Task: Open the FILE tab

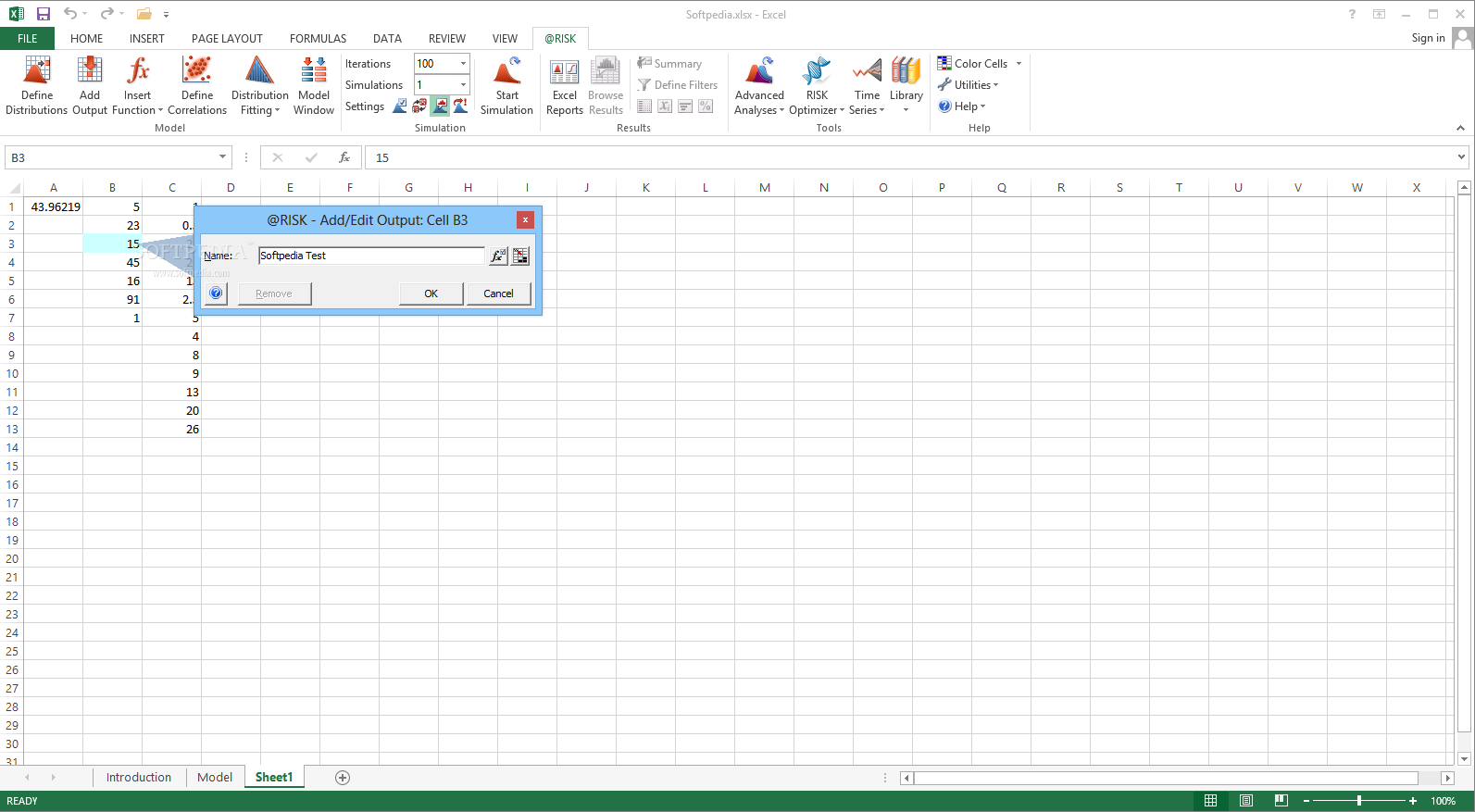Action: tap(27, 38)
